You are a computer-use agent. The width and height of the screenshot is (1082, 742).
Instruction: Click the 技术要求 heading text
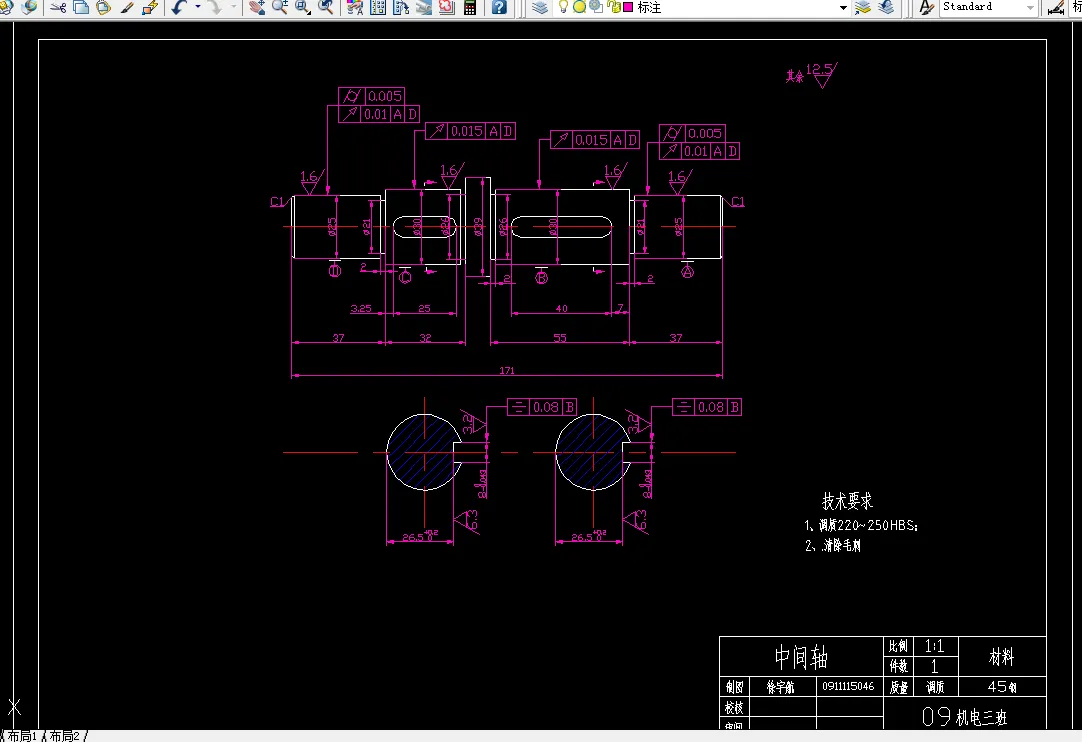[847, 501]
